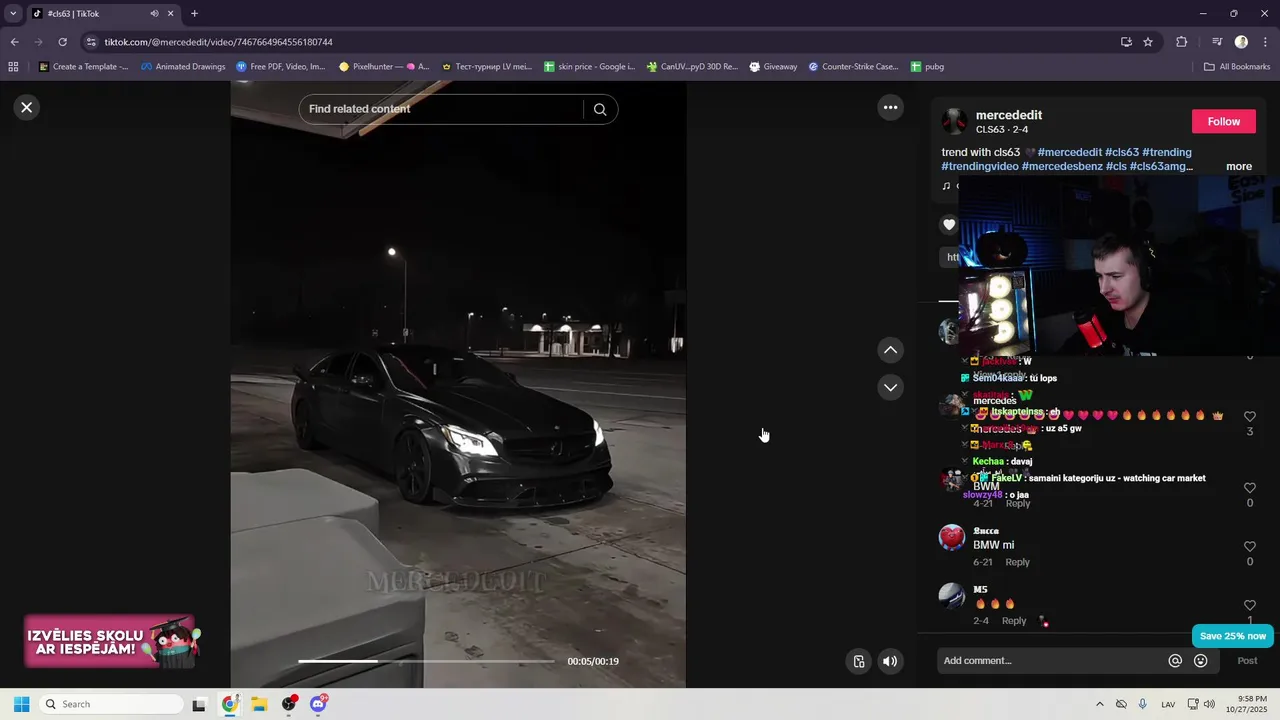This screenshot has width=1280, height=720.
Task: Expand the caption with 'more'
Action: coord(1239,167)
